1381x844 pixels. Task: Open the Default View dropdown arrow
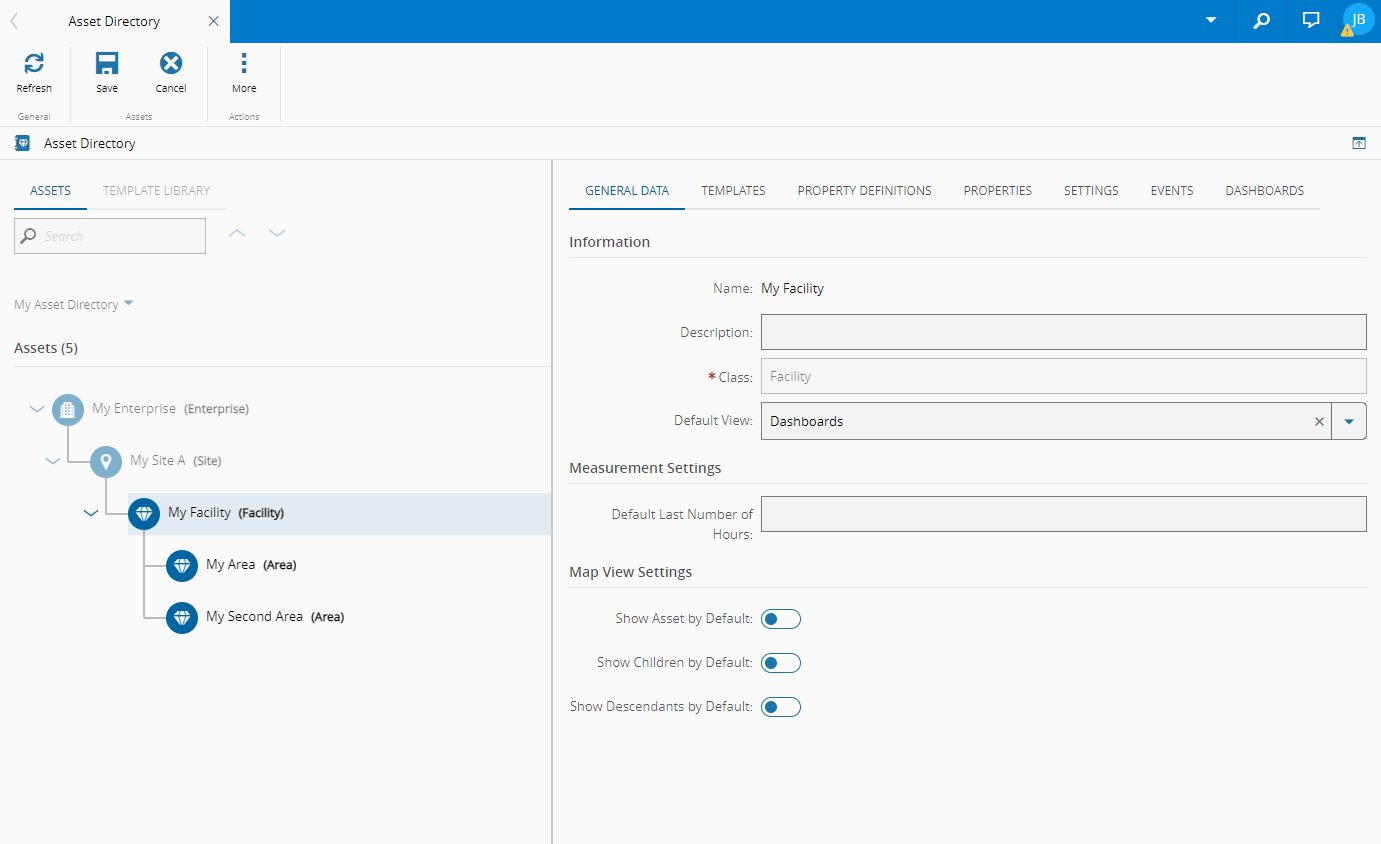pyautogui.click(x=1349, y=422)
